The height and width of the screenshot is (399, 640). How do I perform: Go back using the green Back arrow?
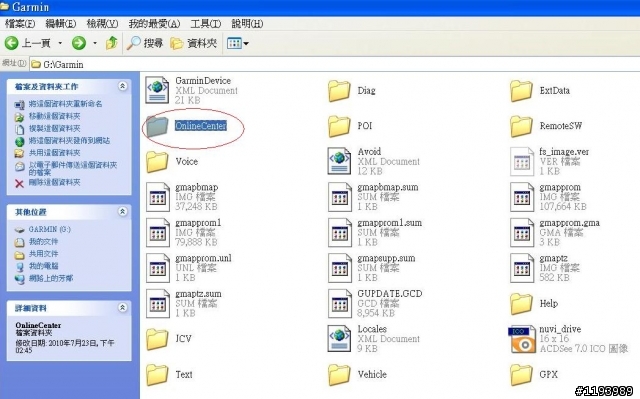11,43
